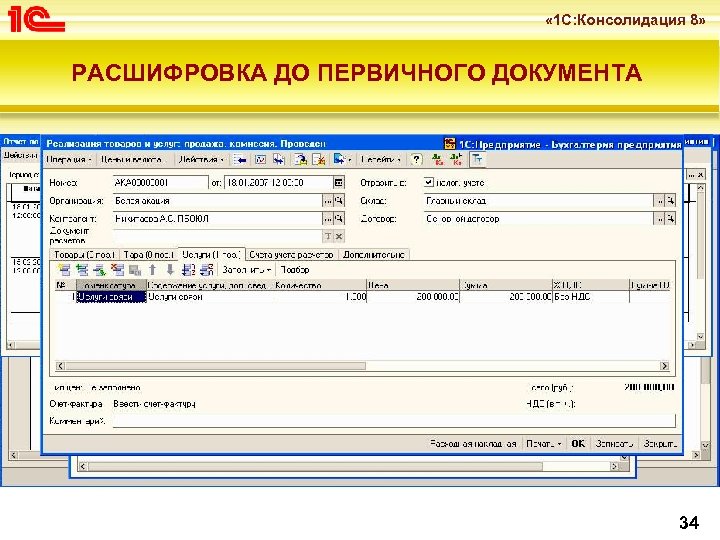This screenshot has width=720, height=540.
Task: Open the Склад field magnifier icon
Action: pos(670,201)
